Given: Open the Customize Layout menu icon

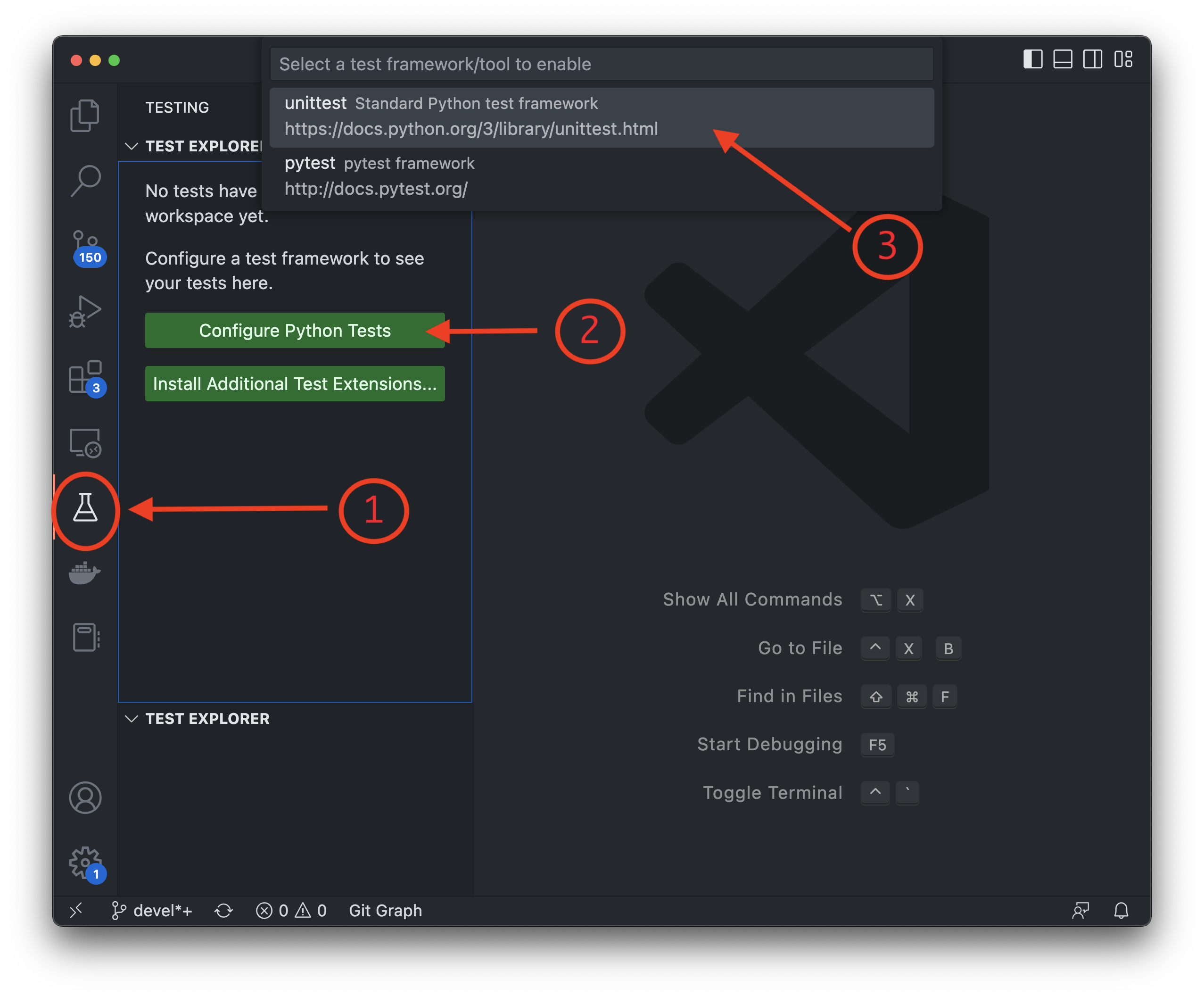Looking at the screenshot, I should [x=1123, y=59].
